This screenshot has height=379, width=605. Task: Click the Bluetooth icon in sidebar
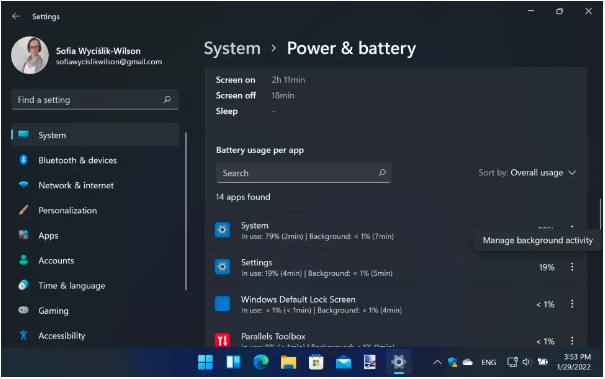click(24, 159)
